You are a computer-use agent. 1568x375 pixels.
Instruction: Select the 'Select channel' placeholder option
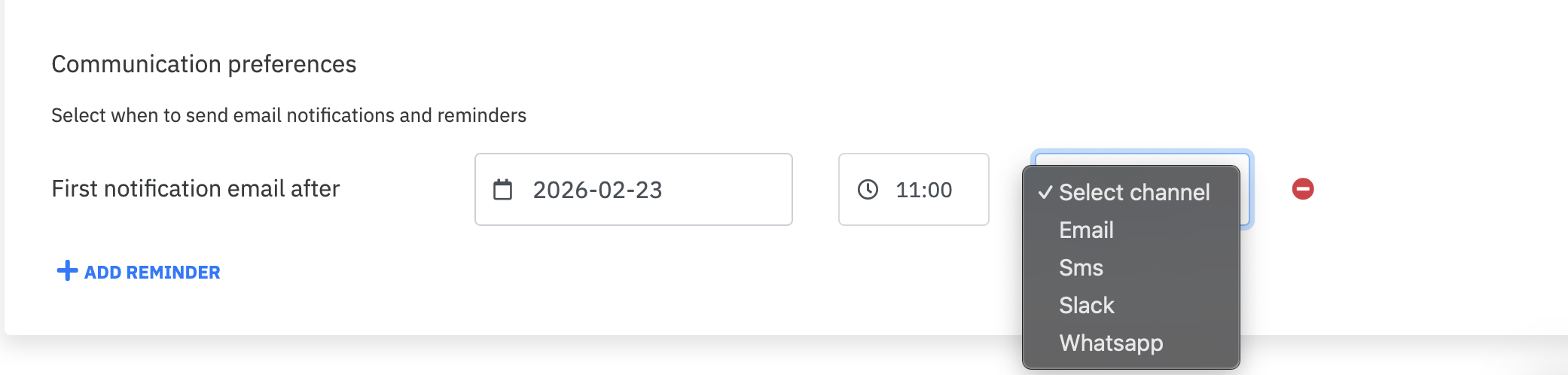click(x=1134, y=193)
